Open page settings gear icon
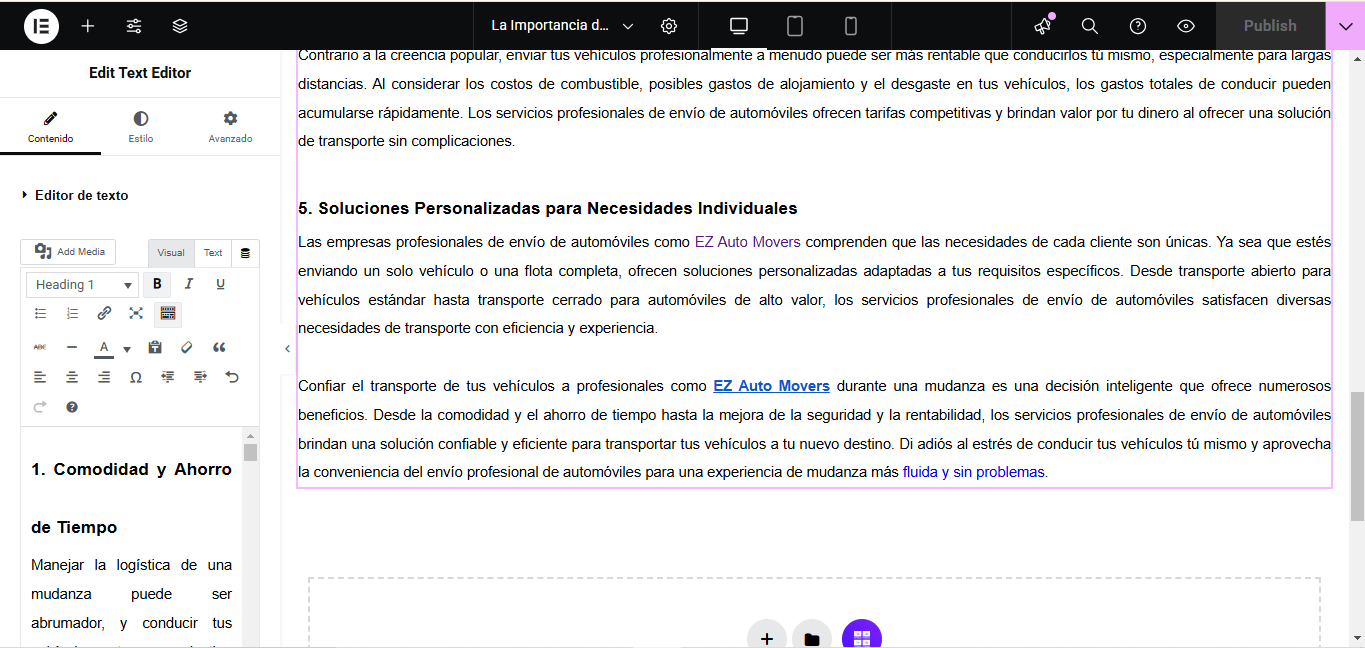This screenshot has width=1365, height=648. click(669, 26)
